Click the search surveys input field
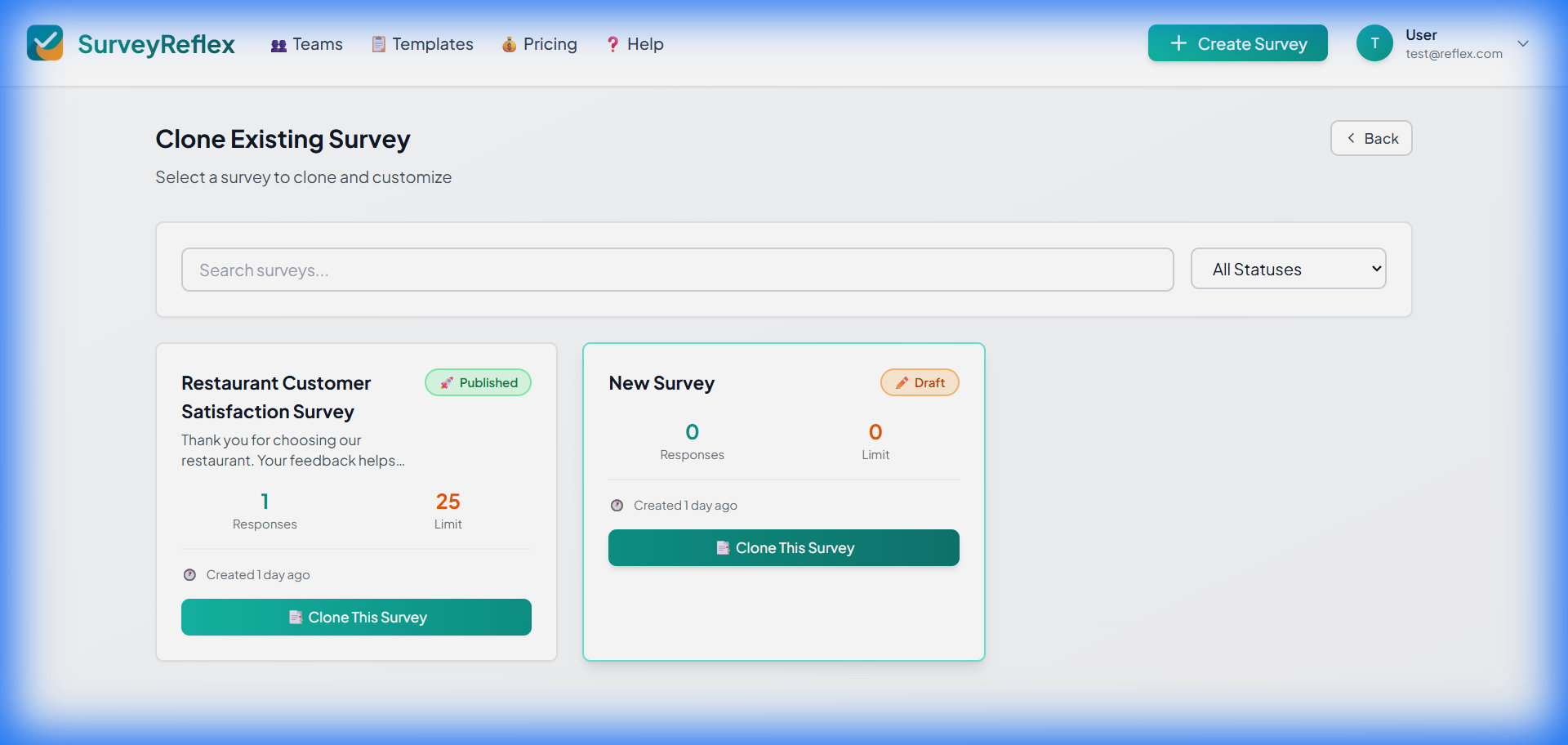Screen dimensions: 1568x745 tap(677, 270)
